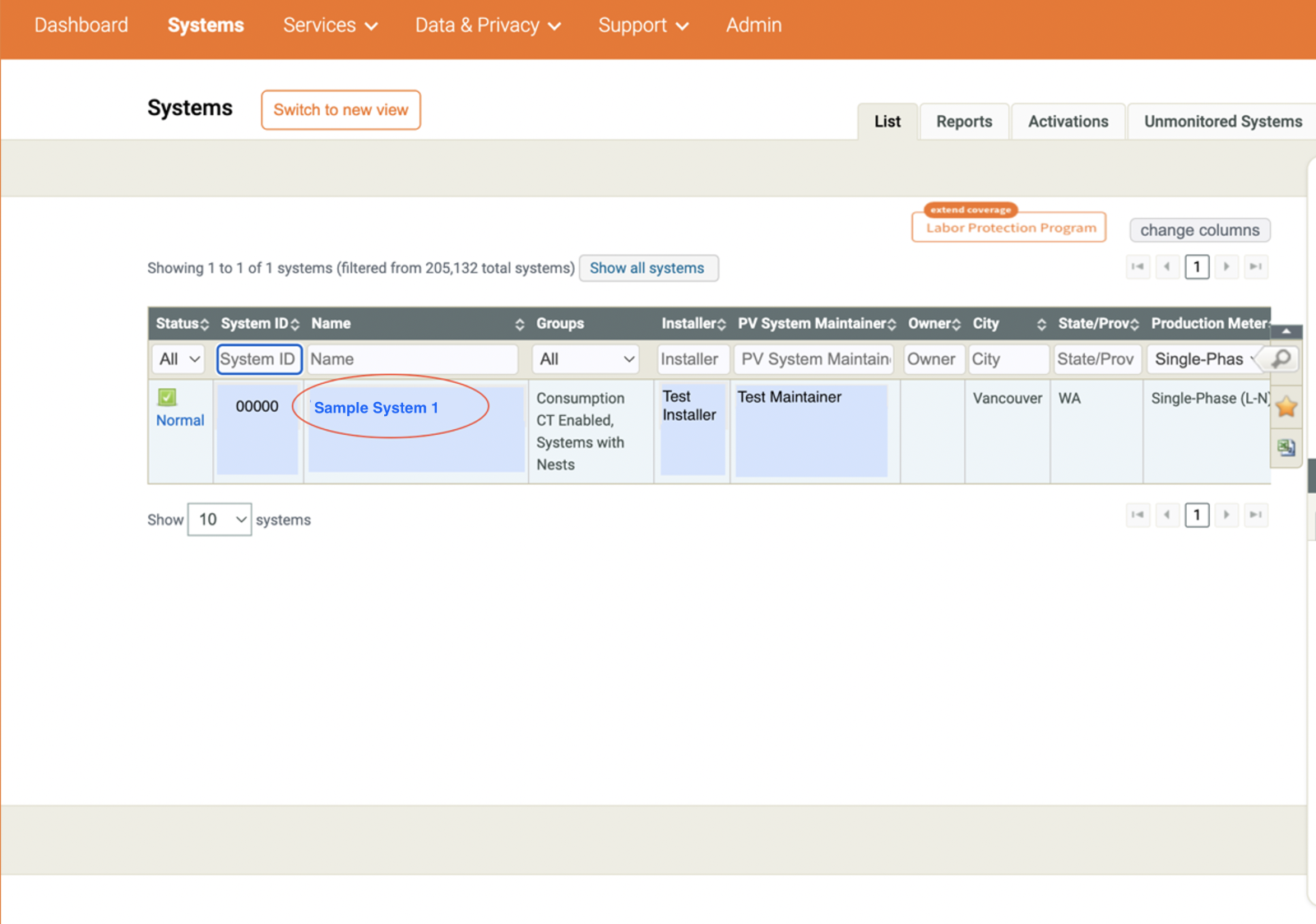Toggle sort order on the City column
The height and width of the screenshot is (924, 1316).
click(1041, 323)
